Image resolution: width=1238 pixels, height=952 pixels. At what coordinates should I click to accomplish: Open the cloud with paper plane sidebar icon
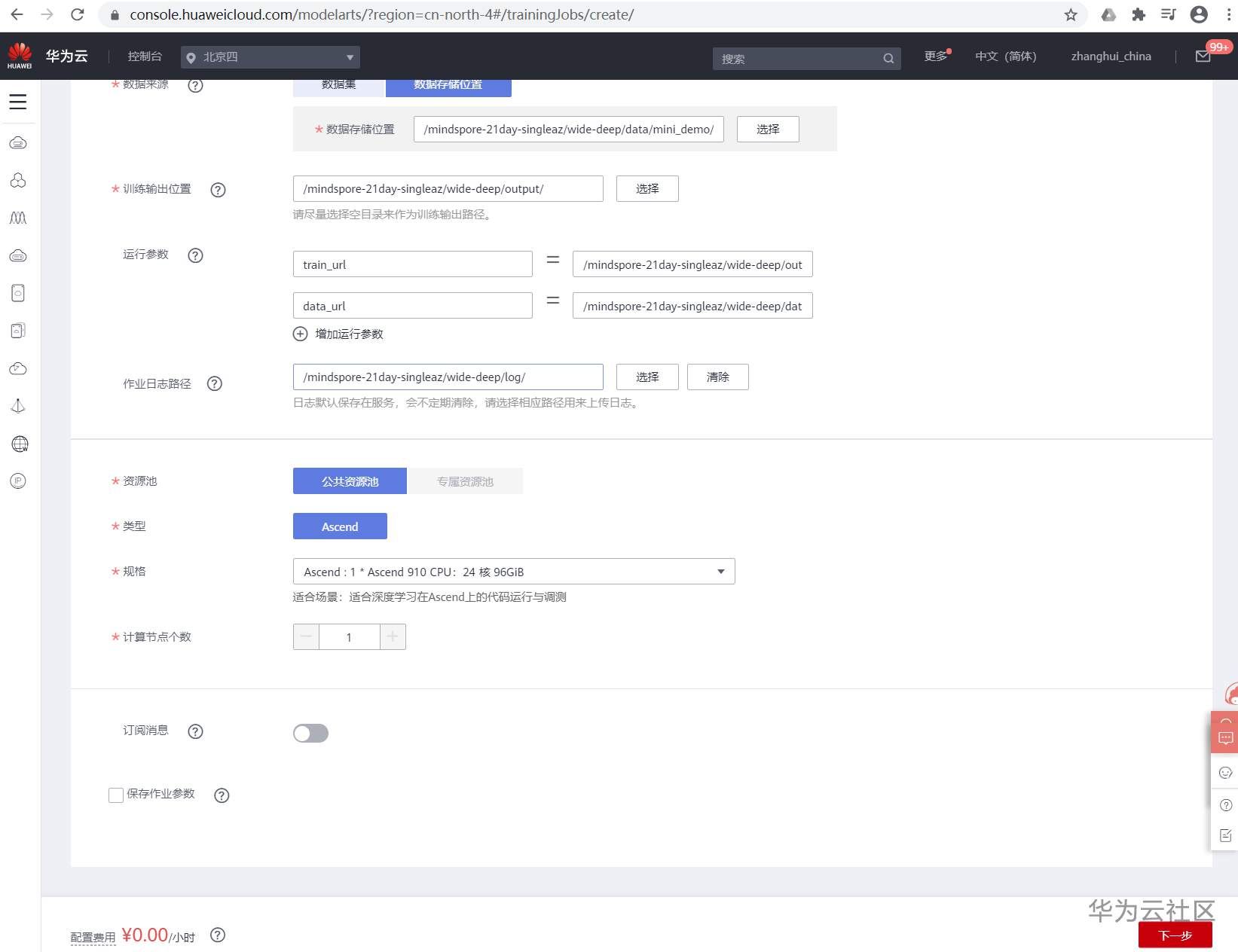pyautogui.click(x=18, y=368)
